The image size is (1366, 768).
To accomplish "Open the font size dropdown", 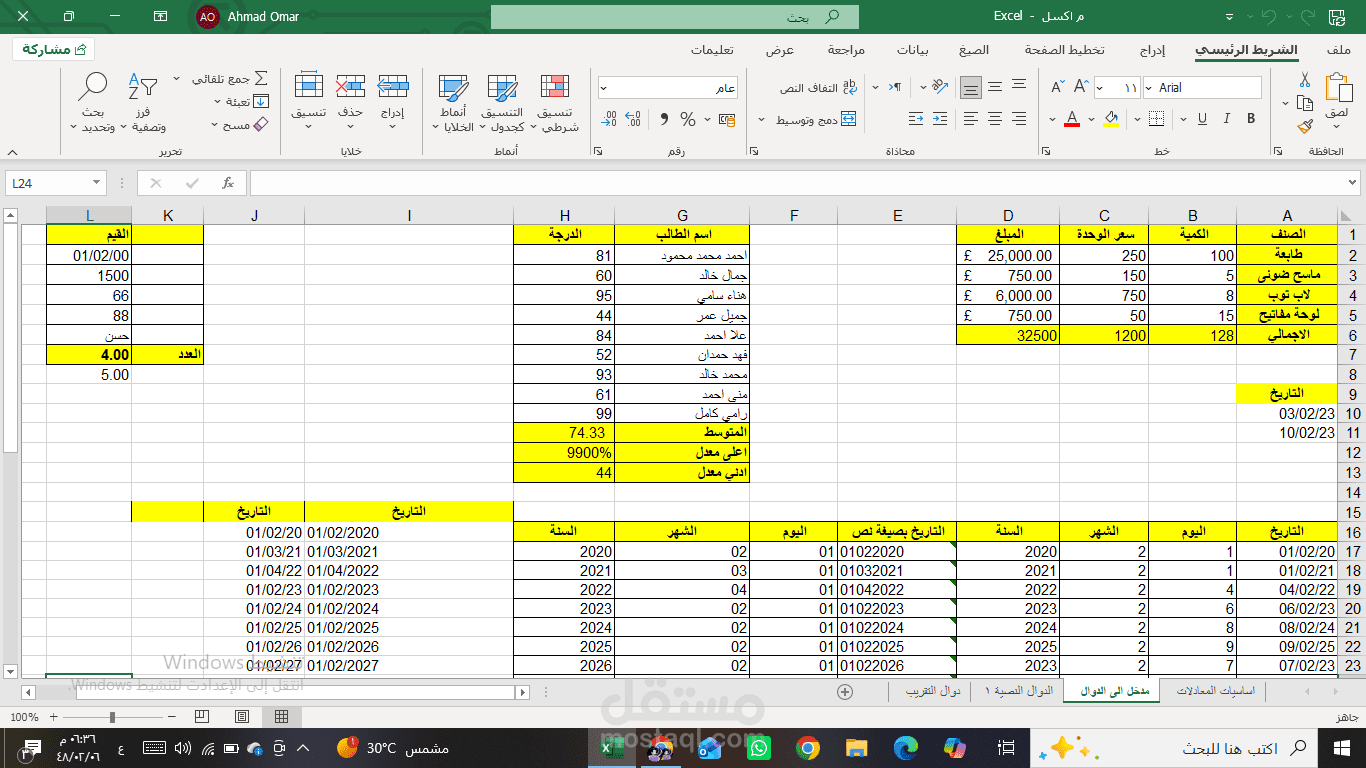I will click(1101, 88).
